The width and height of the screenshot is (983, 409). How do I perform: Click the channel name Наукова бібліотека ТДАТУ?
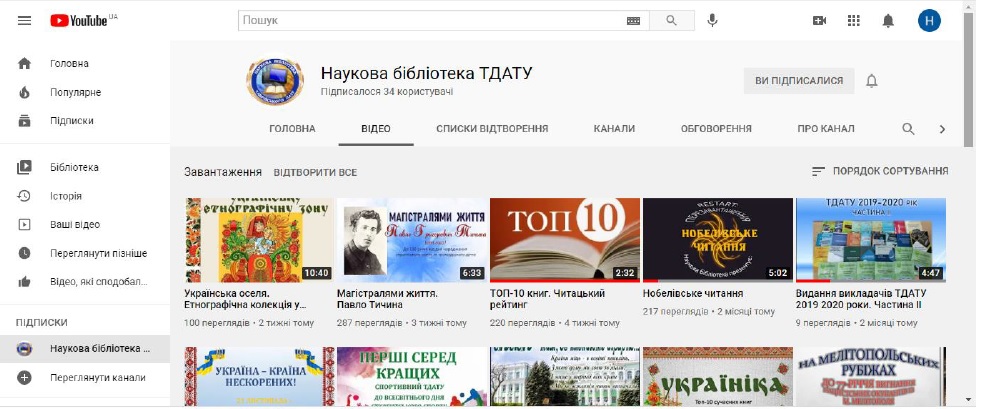tap(426, 73)
